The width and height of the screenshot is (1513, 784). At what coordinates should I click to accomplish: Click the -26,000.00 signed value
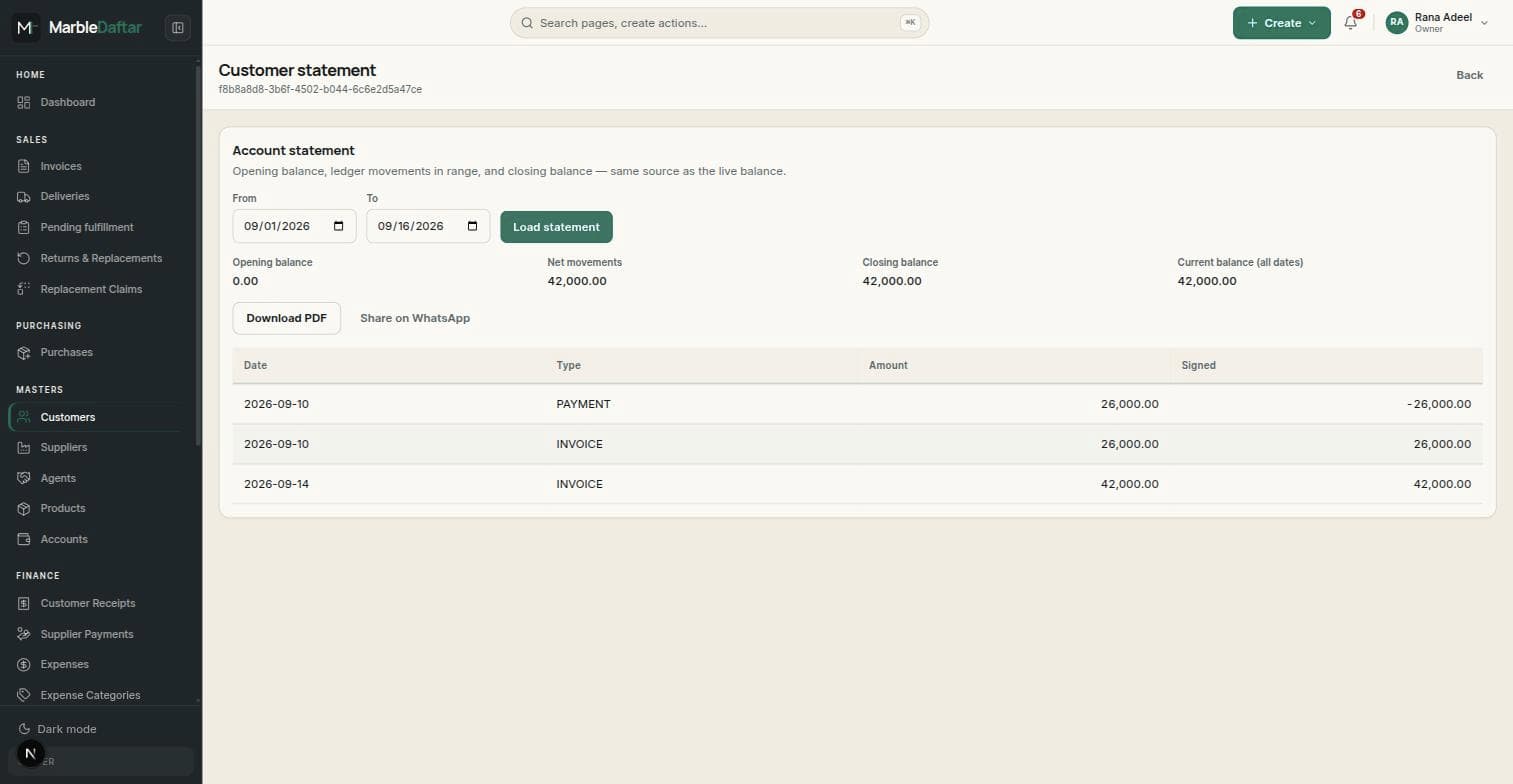tap(1439, 404)
